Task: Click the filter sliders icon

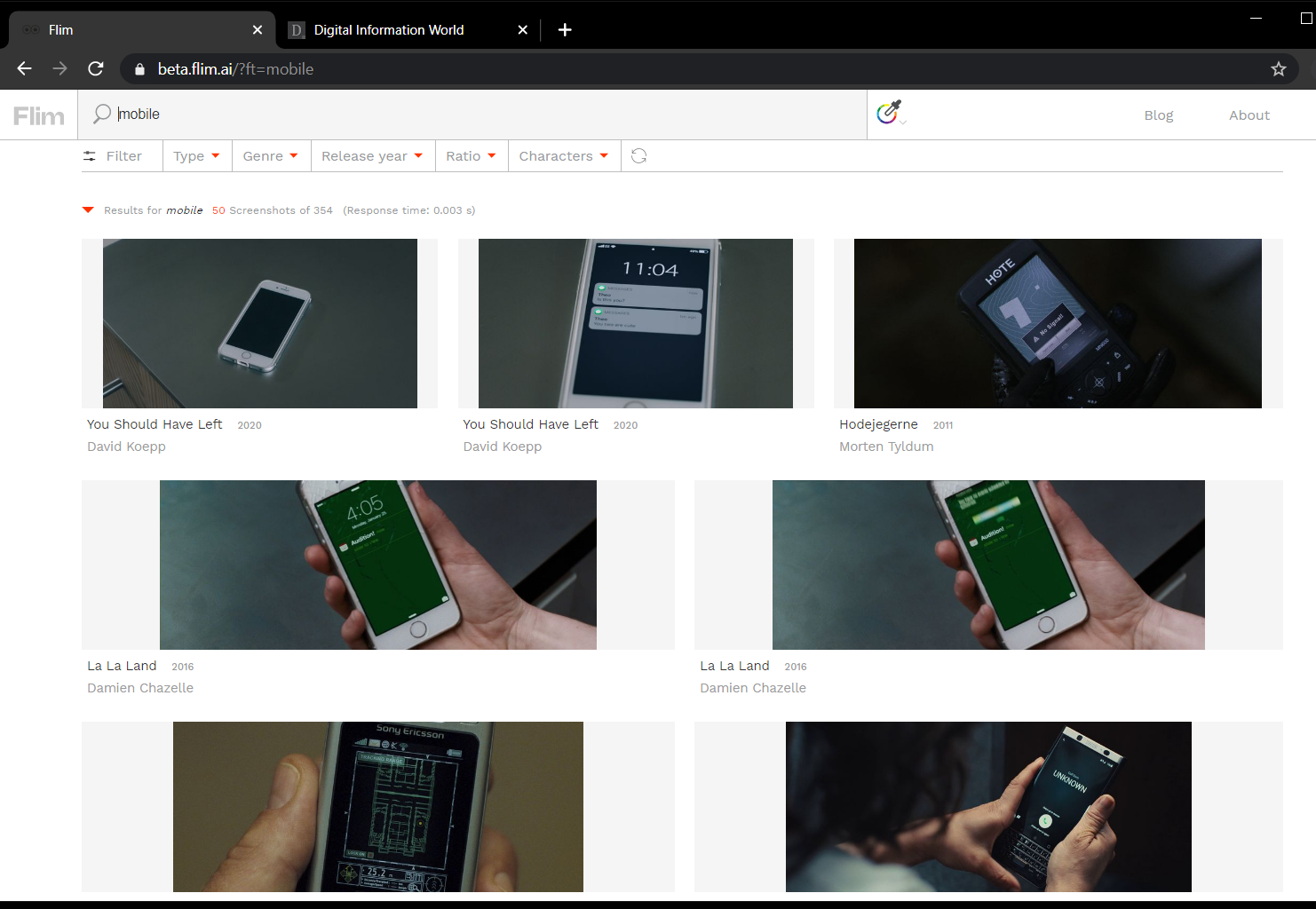Action: pyautogui.click(x=90, y=156)
